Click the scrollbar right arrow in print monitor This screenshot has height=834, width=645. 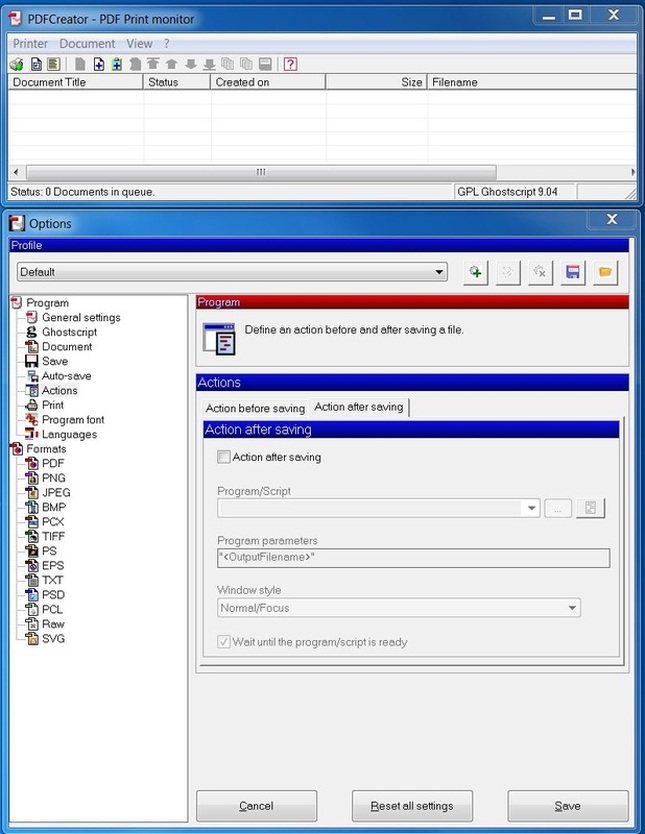pos(632,172)
